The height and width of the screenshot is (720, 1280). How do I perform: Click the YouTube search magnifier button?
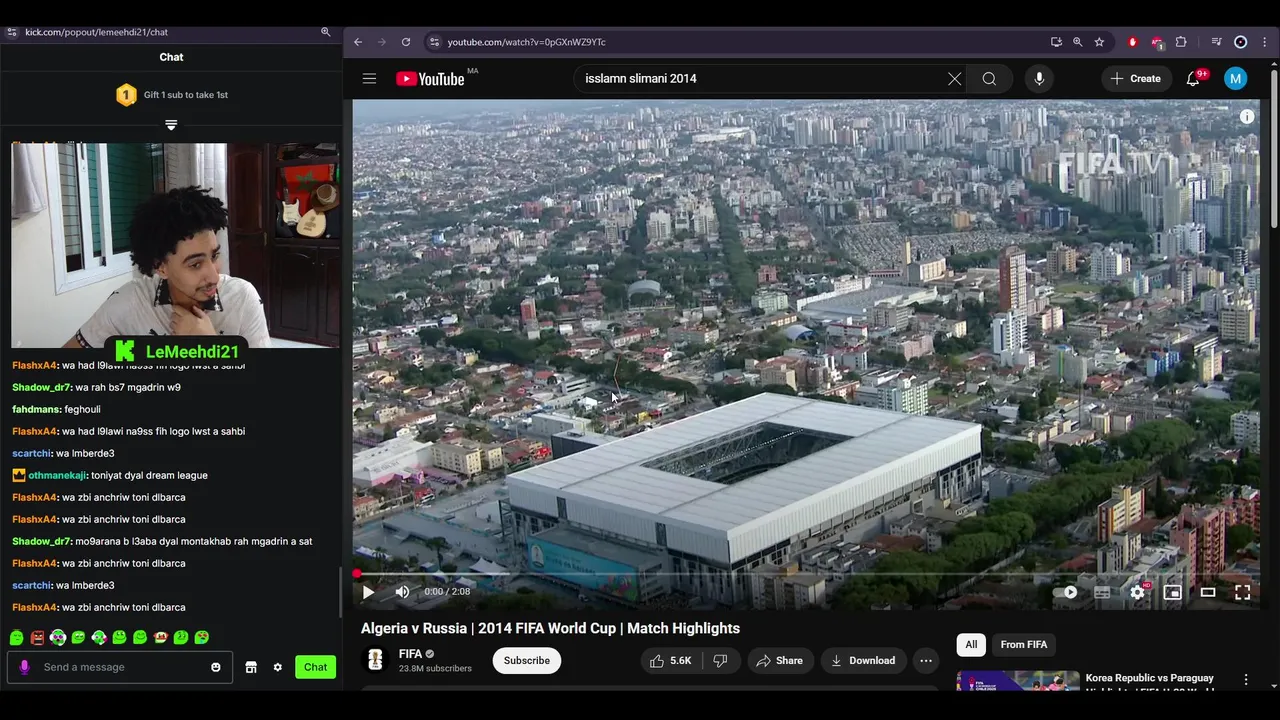(x=989, y=79)
